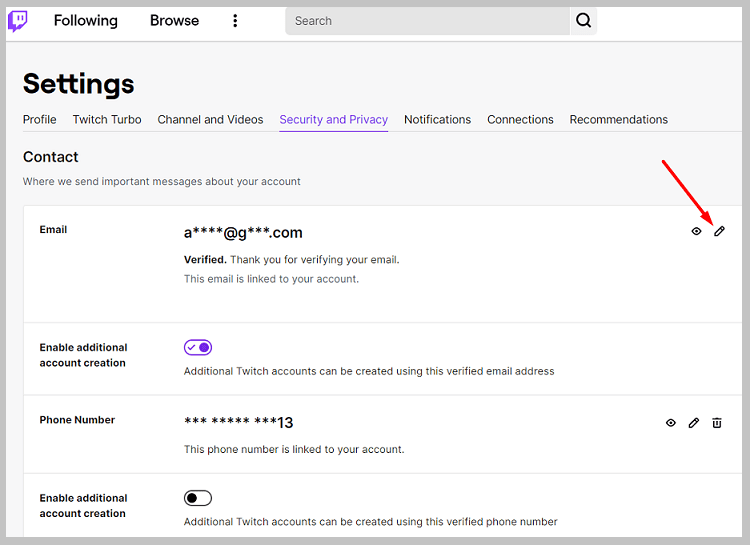Switch to the Connections tab
The image size is (750, 545).
520,120
